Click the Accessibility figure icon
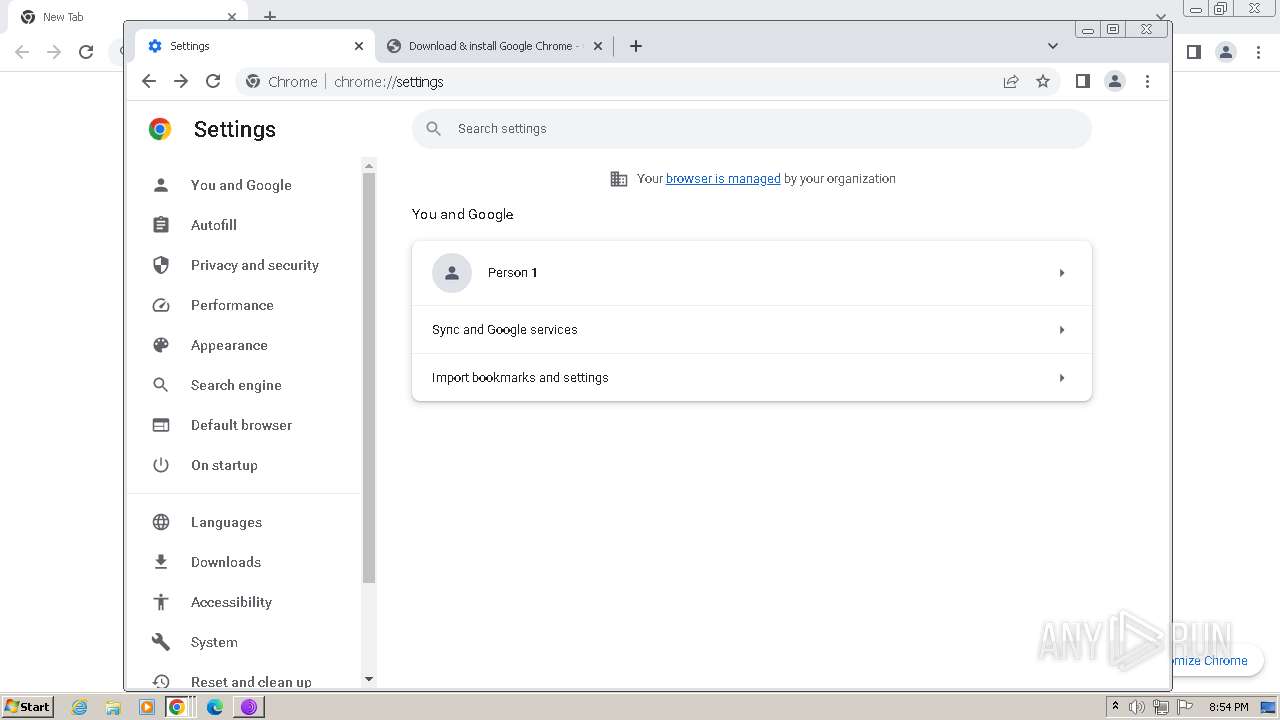This screenshot has height=720, width=1280. tap(160, 602)
